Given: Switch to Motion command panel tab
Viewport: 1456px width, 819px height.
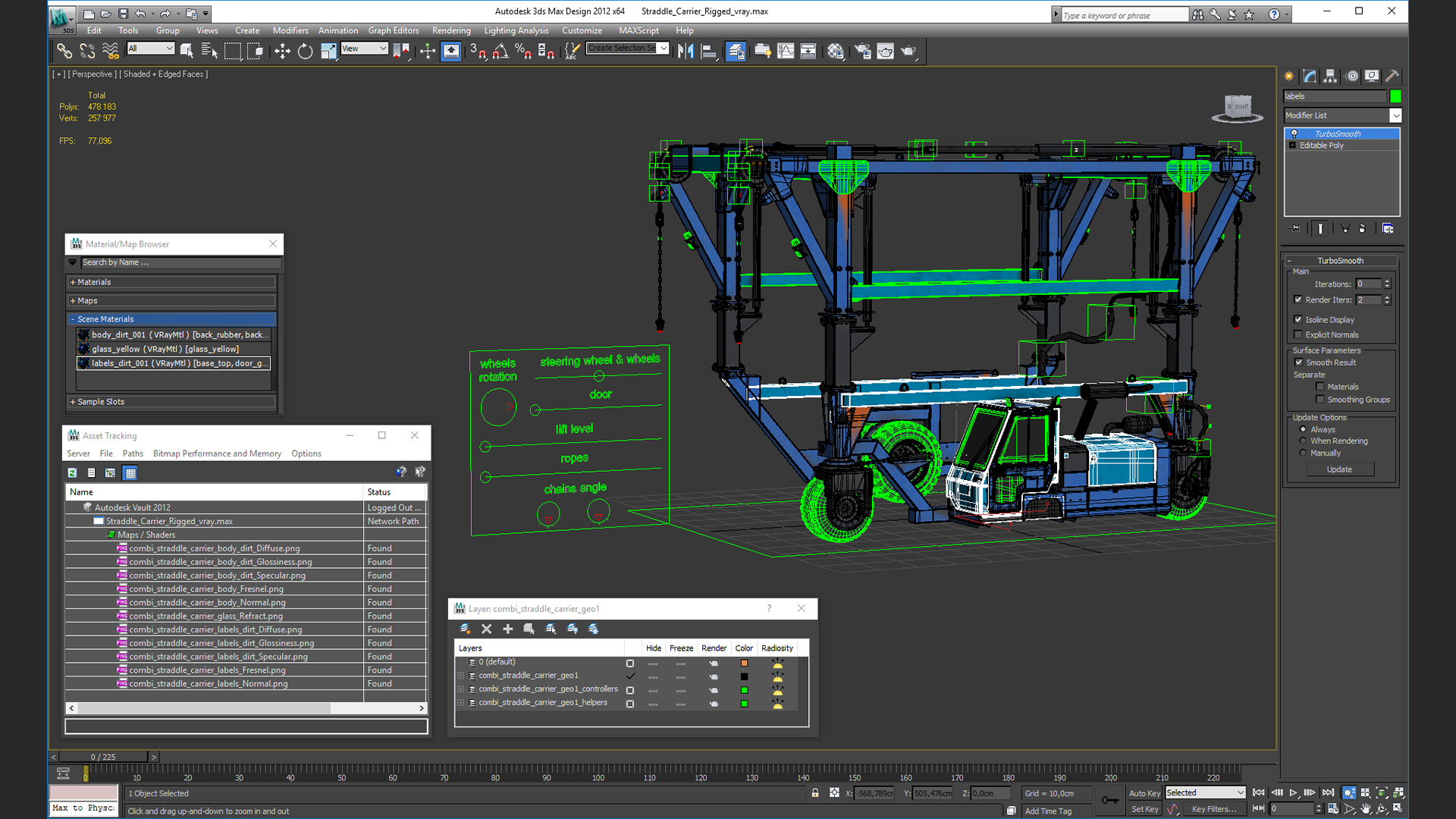Looking at the screenshot, I should pos(1351,76).
